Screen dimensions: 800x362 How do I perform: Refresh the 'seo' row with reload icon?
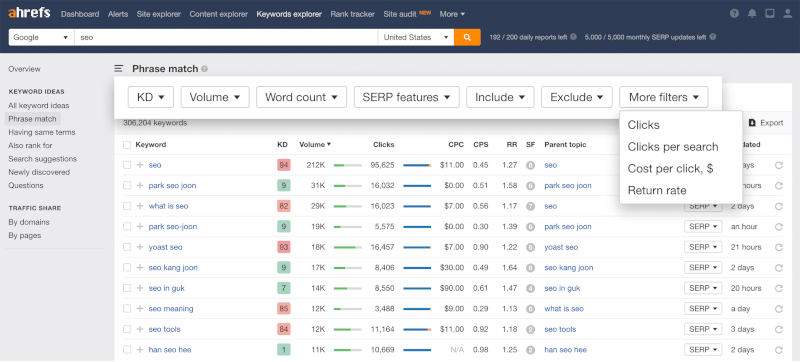pos(779,165)
